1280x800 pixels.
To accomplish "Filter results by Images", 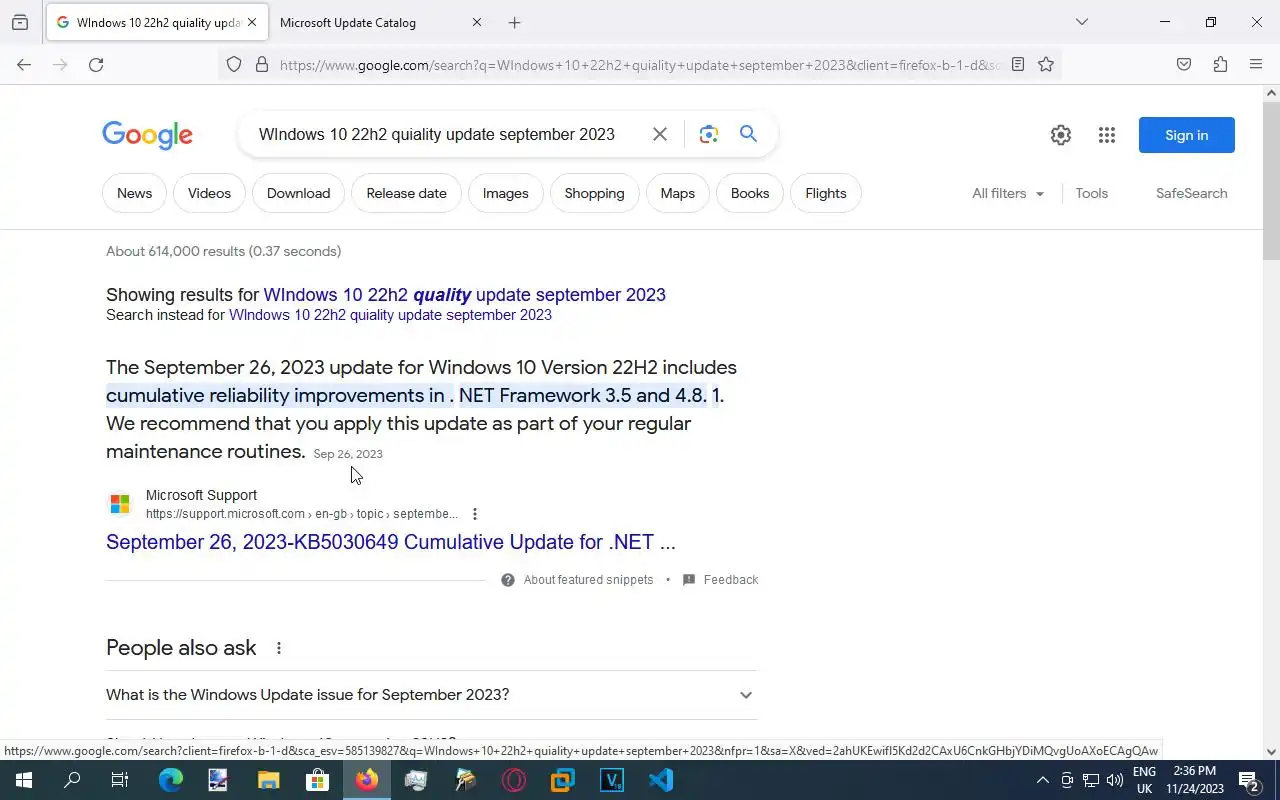I will pos(505,193).
